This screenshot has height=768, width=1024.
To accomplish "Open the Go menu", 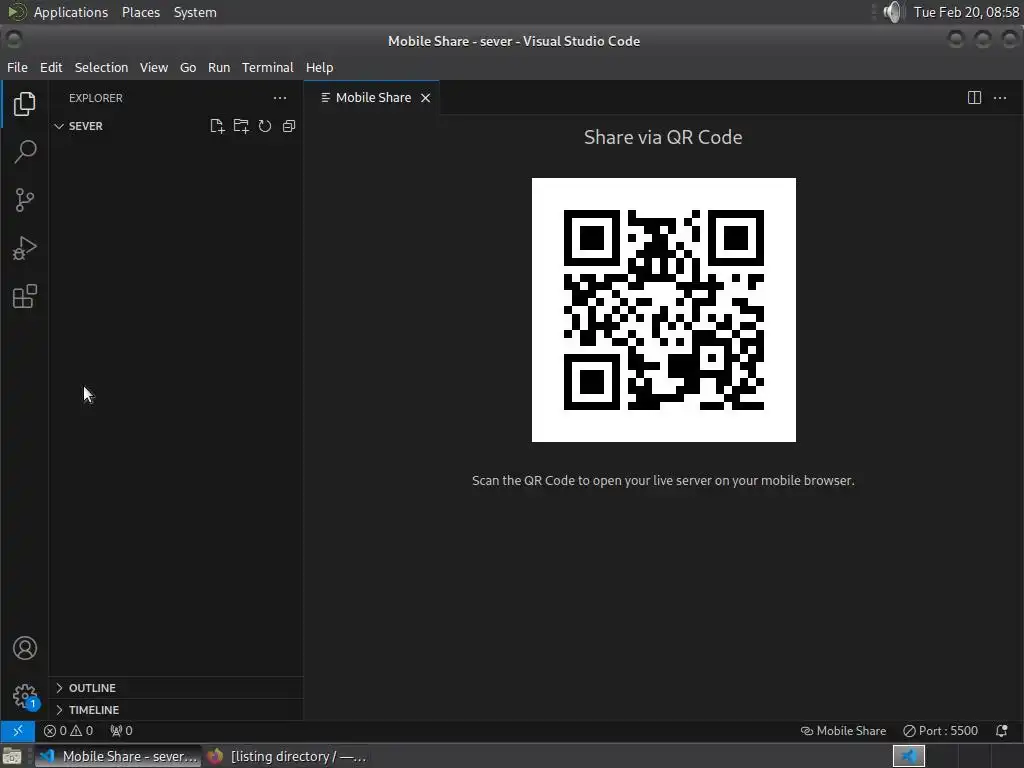I will [188, 67].
